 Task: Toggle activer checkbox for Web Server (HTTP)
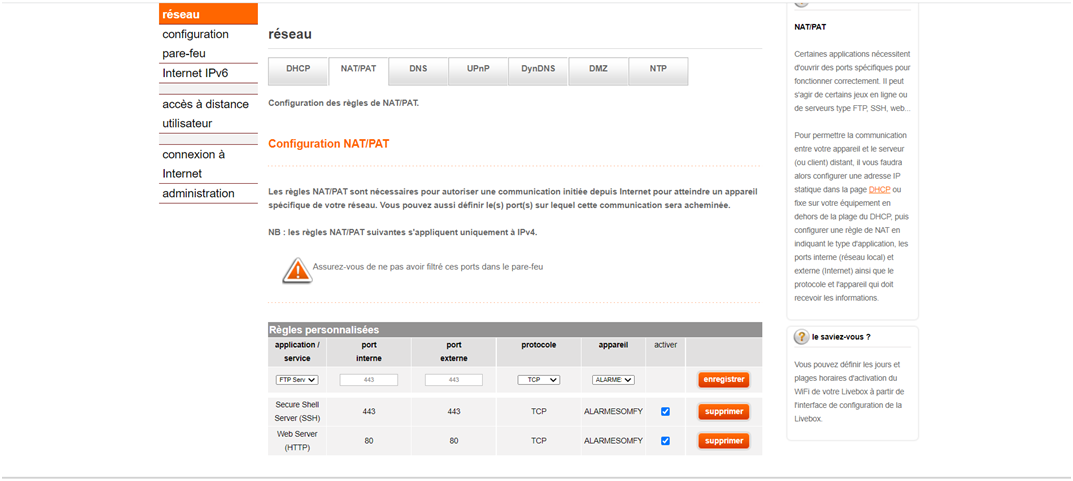click(x=665, y=440)
